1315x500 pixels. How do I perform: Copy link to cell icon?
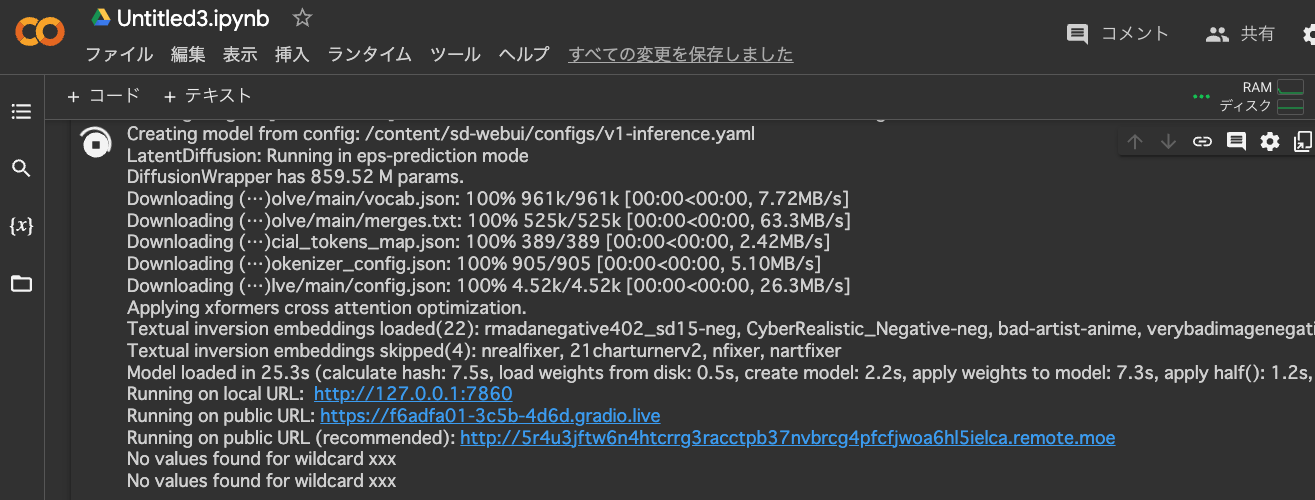pyautogui.click(x=1202, y=142)
